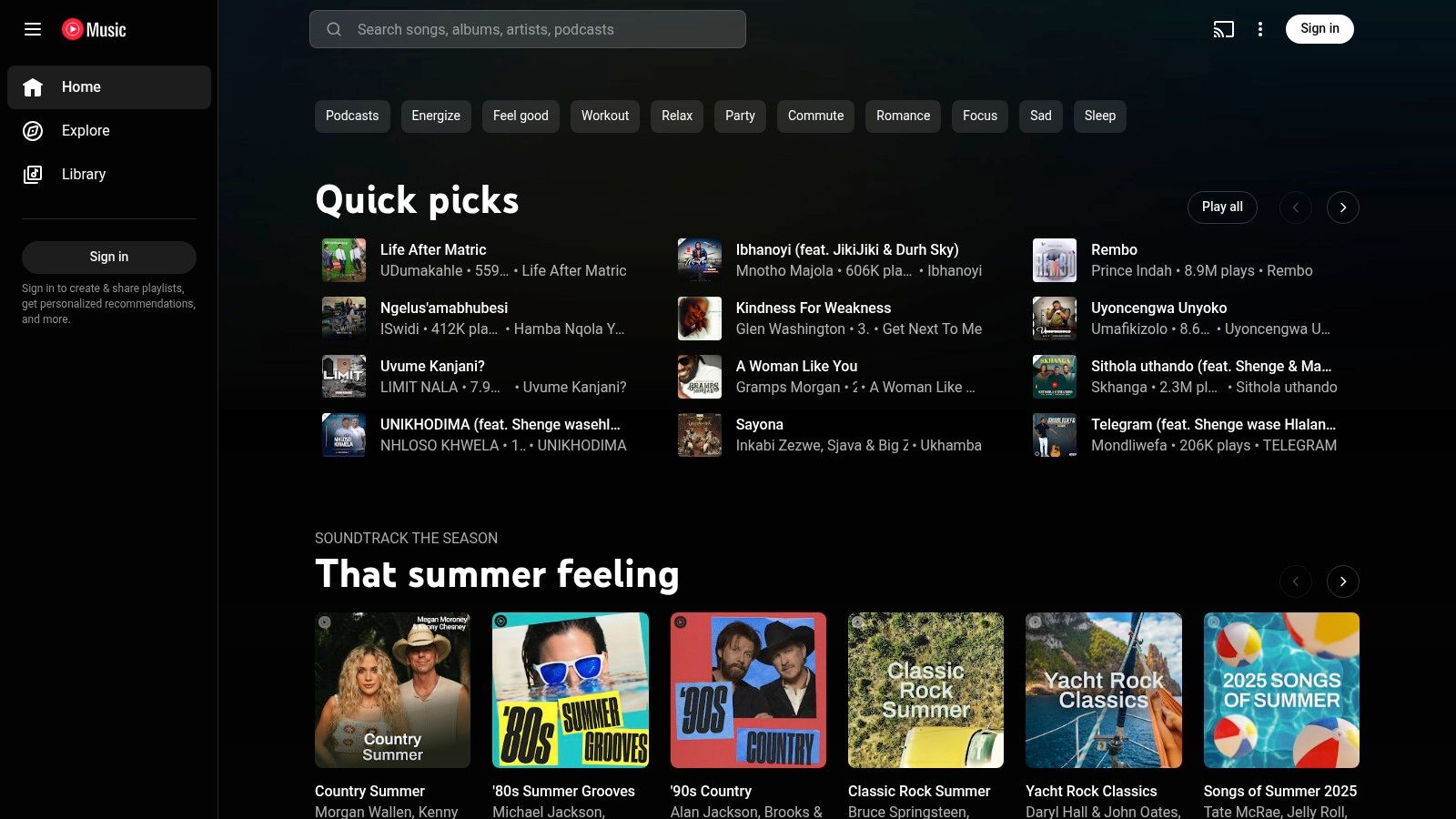Play Kindness For Weakness album art
1456x819 pixels.
coord(700,318)
